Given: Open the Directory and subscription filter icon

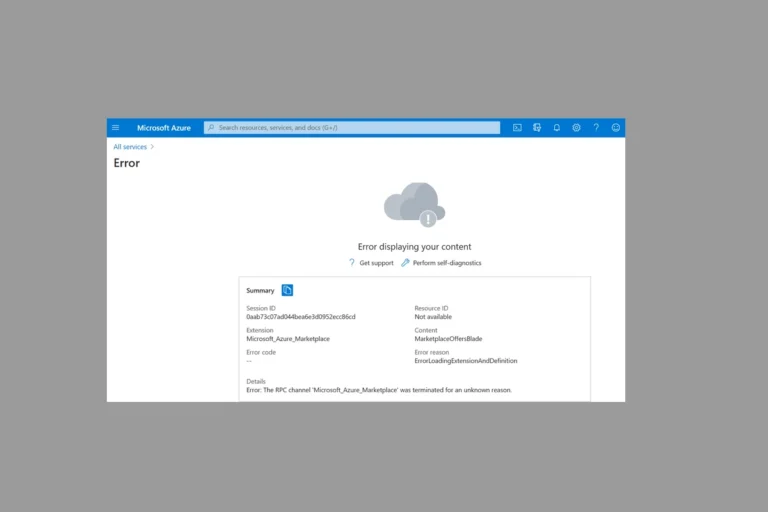Looking at the screenshot, I should click(537, 128).
